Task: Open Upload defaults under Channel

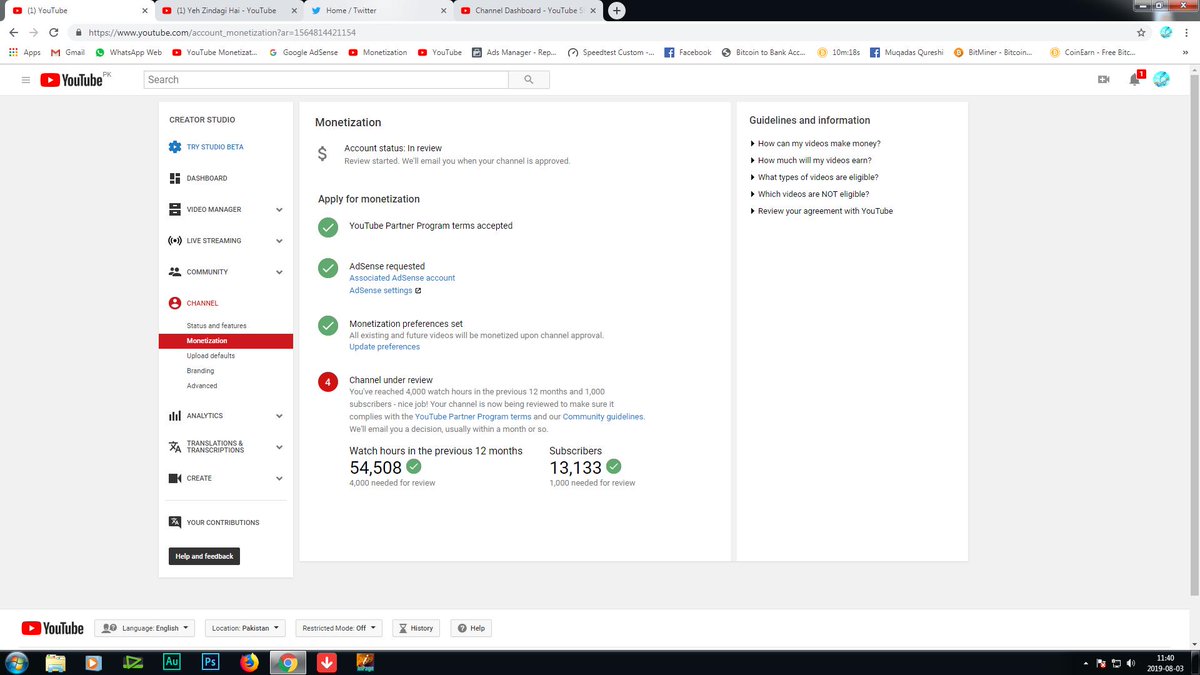Action: point(211,356)
